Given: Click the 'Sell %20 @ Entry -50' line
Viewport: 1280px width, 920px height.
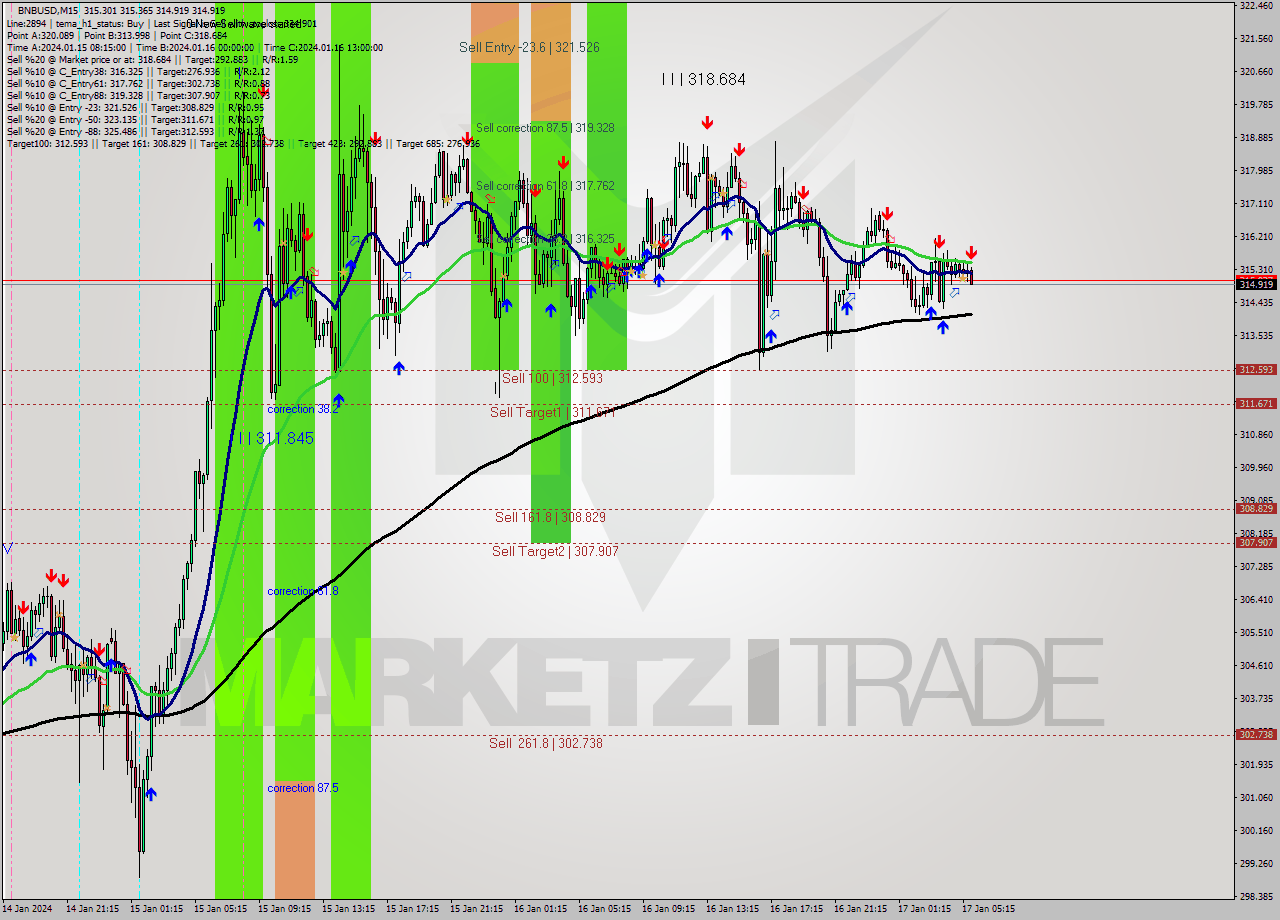Looking at the screenshot, I should click(x=135, y=119).
